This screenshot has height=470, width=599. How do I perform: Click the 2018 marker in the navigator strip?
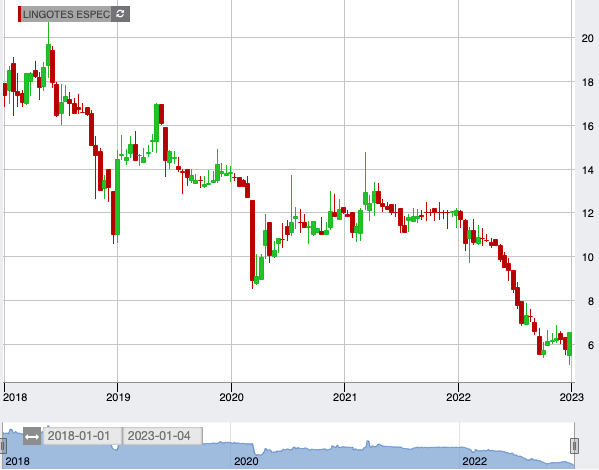point(18,461)
